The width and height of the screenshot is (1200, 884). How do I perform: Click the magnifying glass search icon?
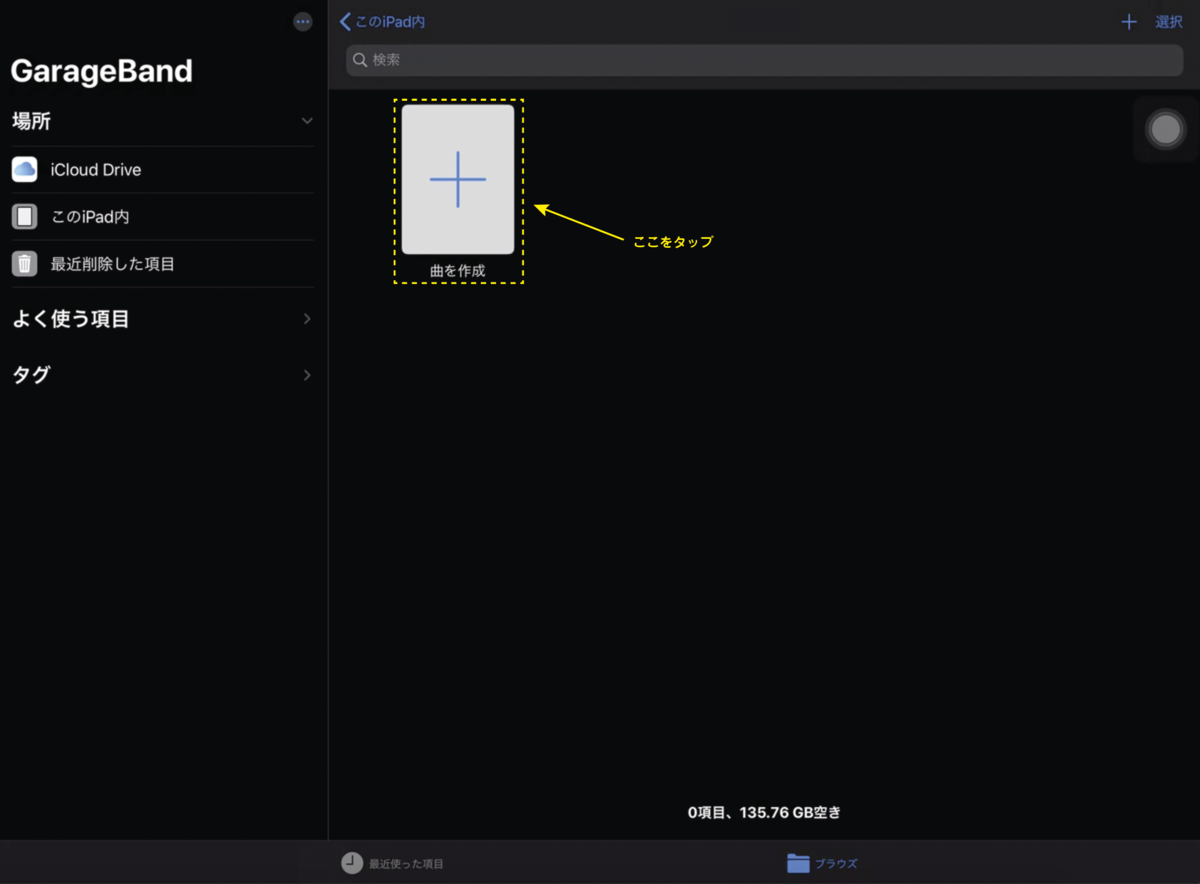click(360, 60)
